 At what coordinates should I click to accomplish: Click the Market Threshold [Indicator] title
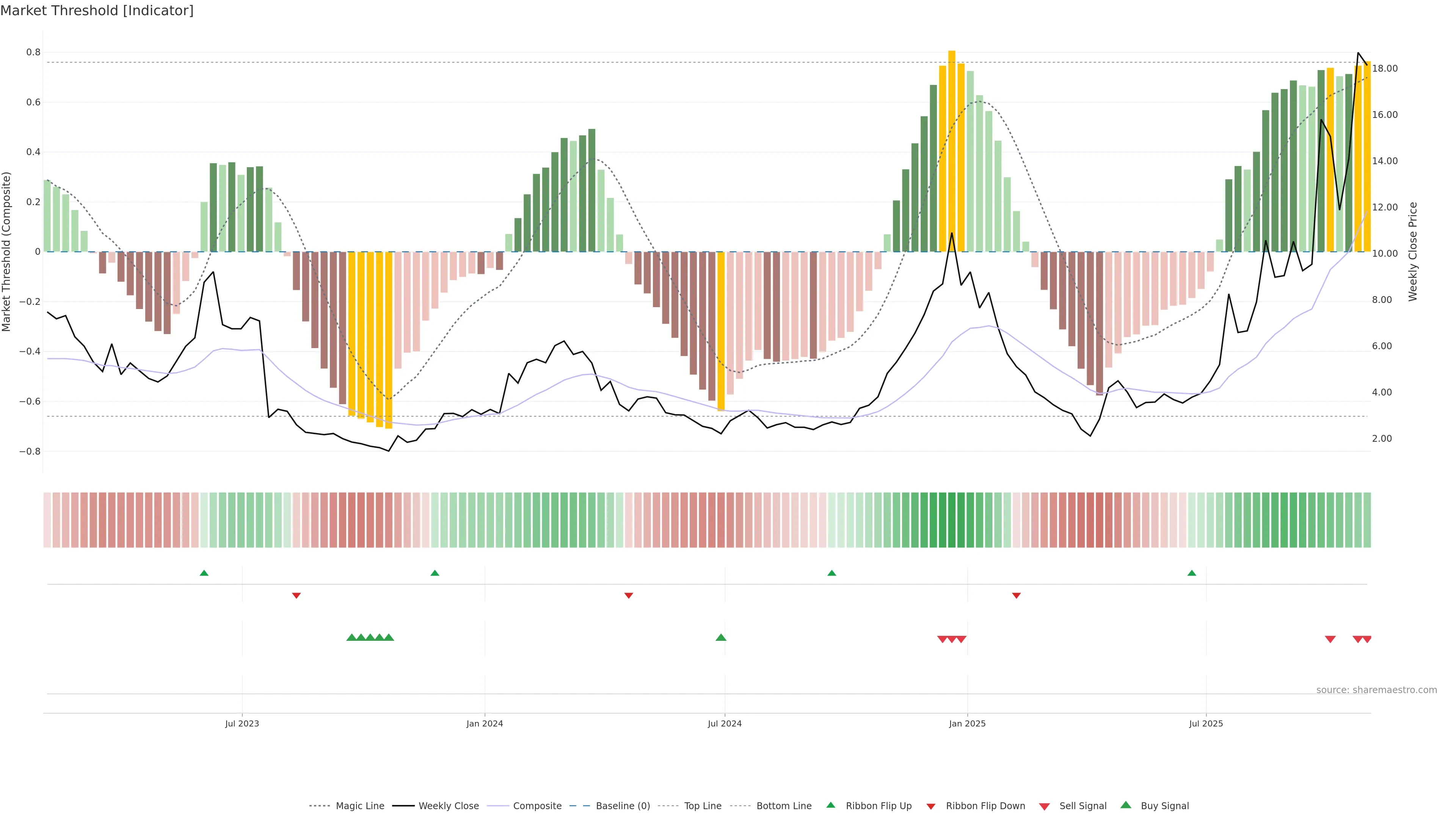pos(97,11)
